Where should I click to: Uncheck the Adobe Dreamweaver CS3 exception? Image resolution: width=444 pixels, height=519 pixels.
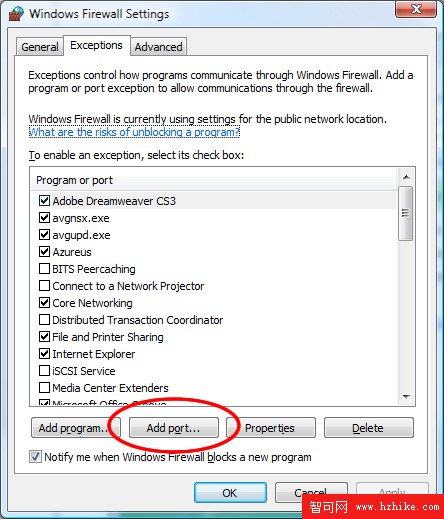coord(44,201)
